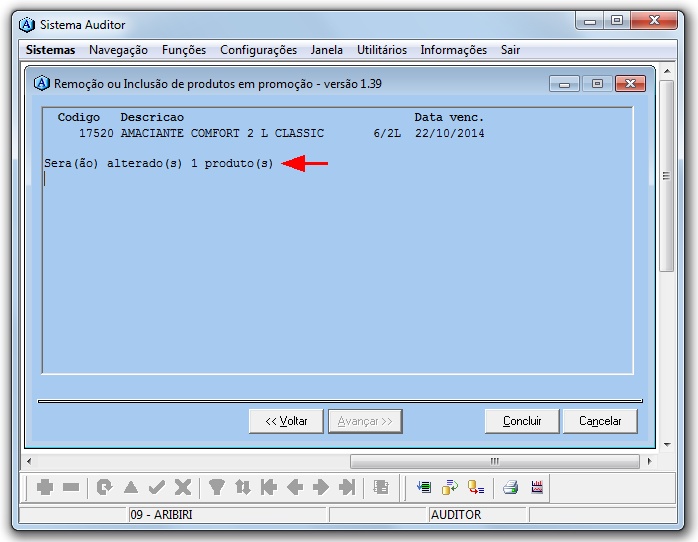Click the Concluir button
698x542 pixels.
click(x=522, y=421)
